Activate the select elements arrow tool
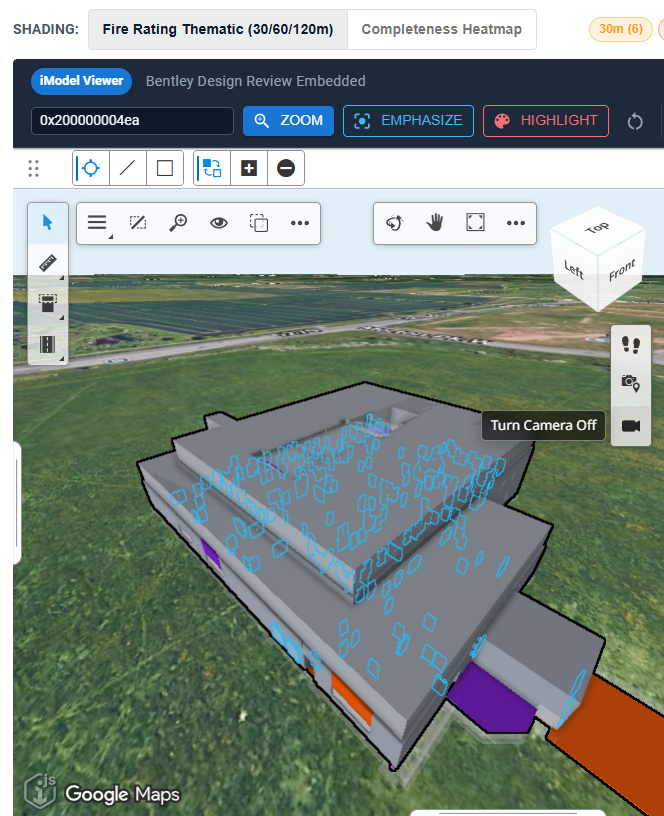 (47, 223)
